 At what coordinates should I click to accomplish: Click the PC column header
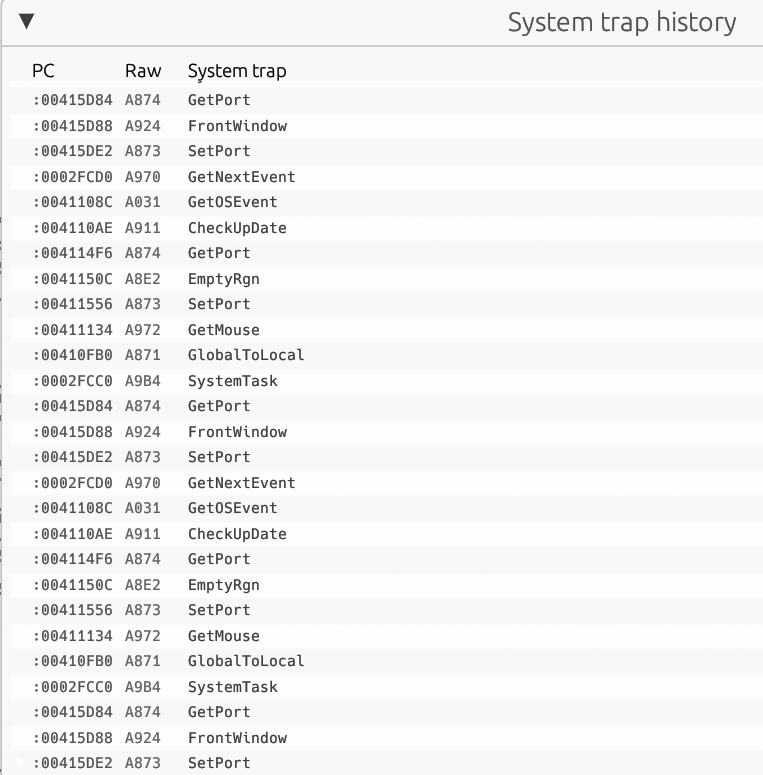tap(43, 71)
